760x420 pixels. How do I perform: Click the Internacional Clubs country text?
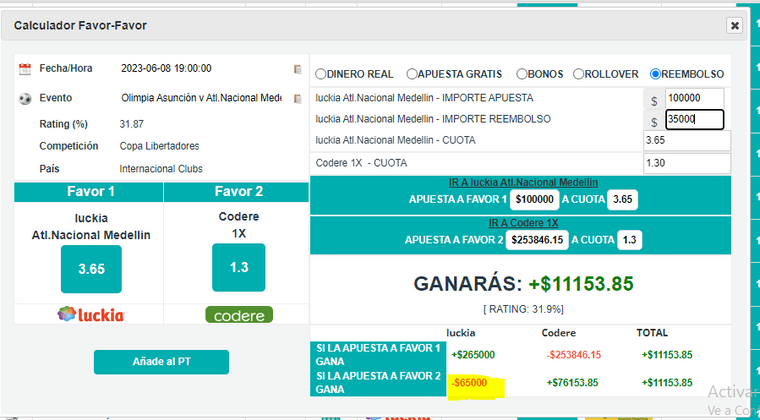tap(161, 169)
